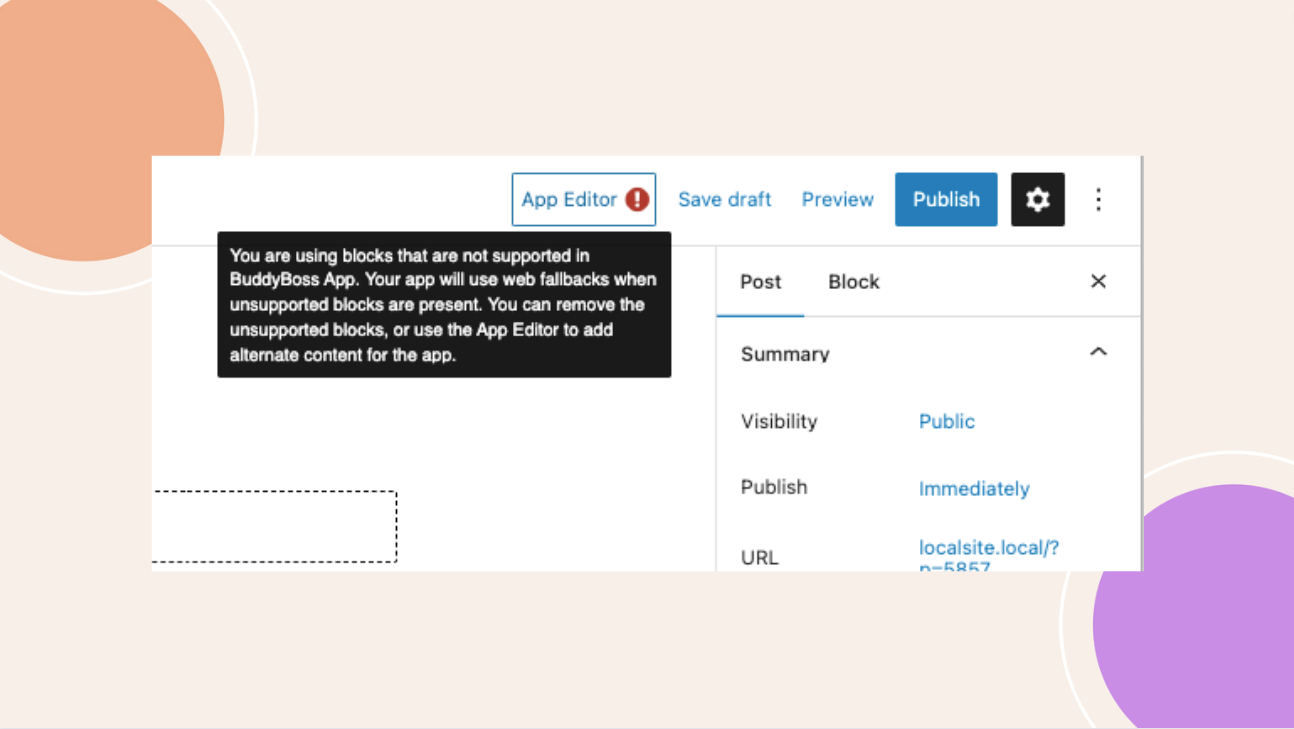Close the settings sidebar
The height and width of the screenshot is (729, 1294).
pos(1098,281)
